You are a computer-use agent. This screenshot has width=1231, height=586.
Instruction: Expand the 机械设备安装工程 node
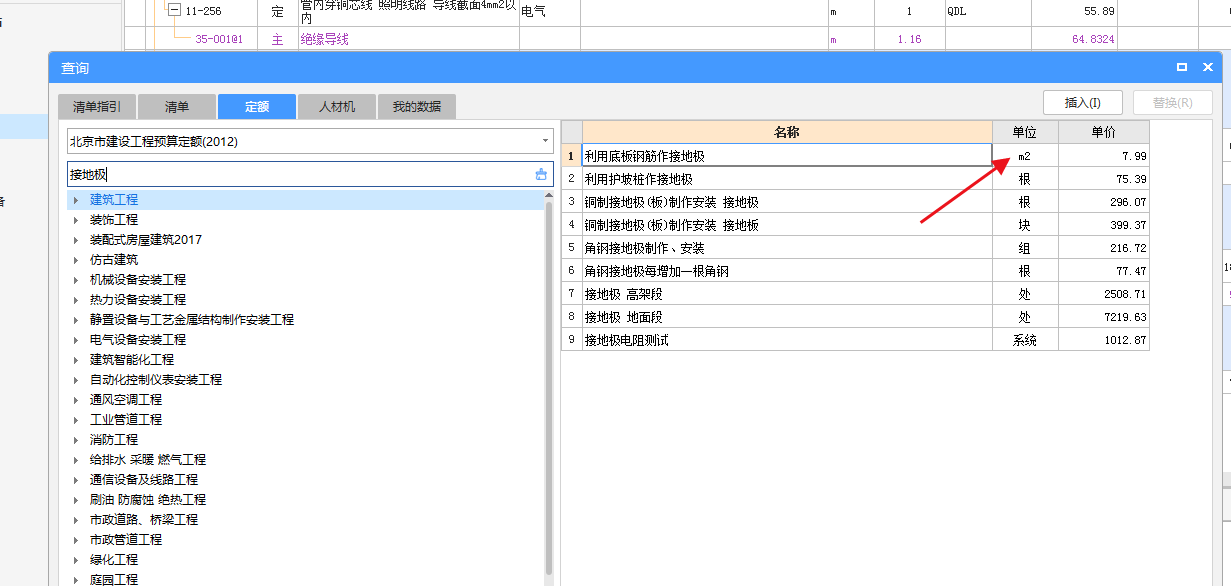75,280
